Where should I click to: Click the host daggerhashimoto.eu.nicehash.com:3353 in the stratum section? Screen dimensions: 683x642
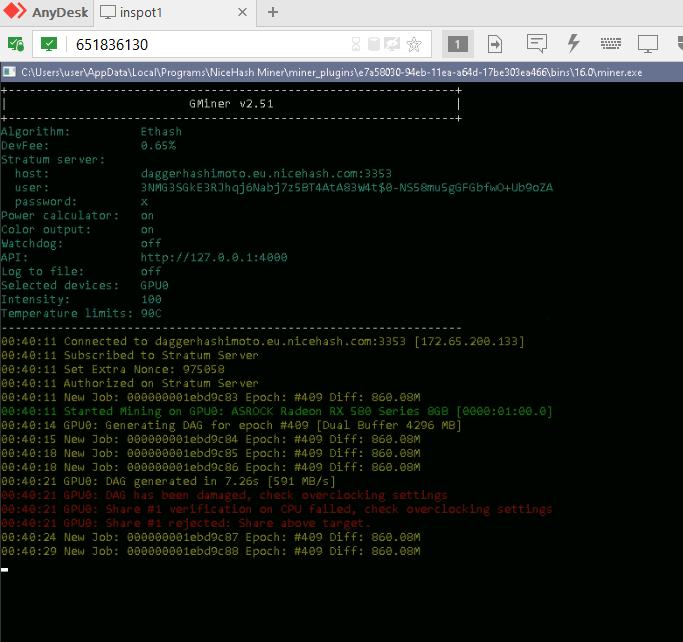266,173
